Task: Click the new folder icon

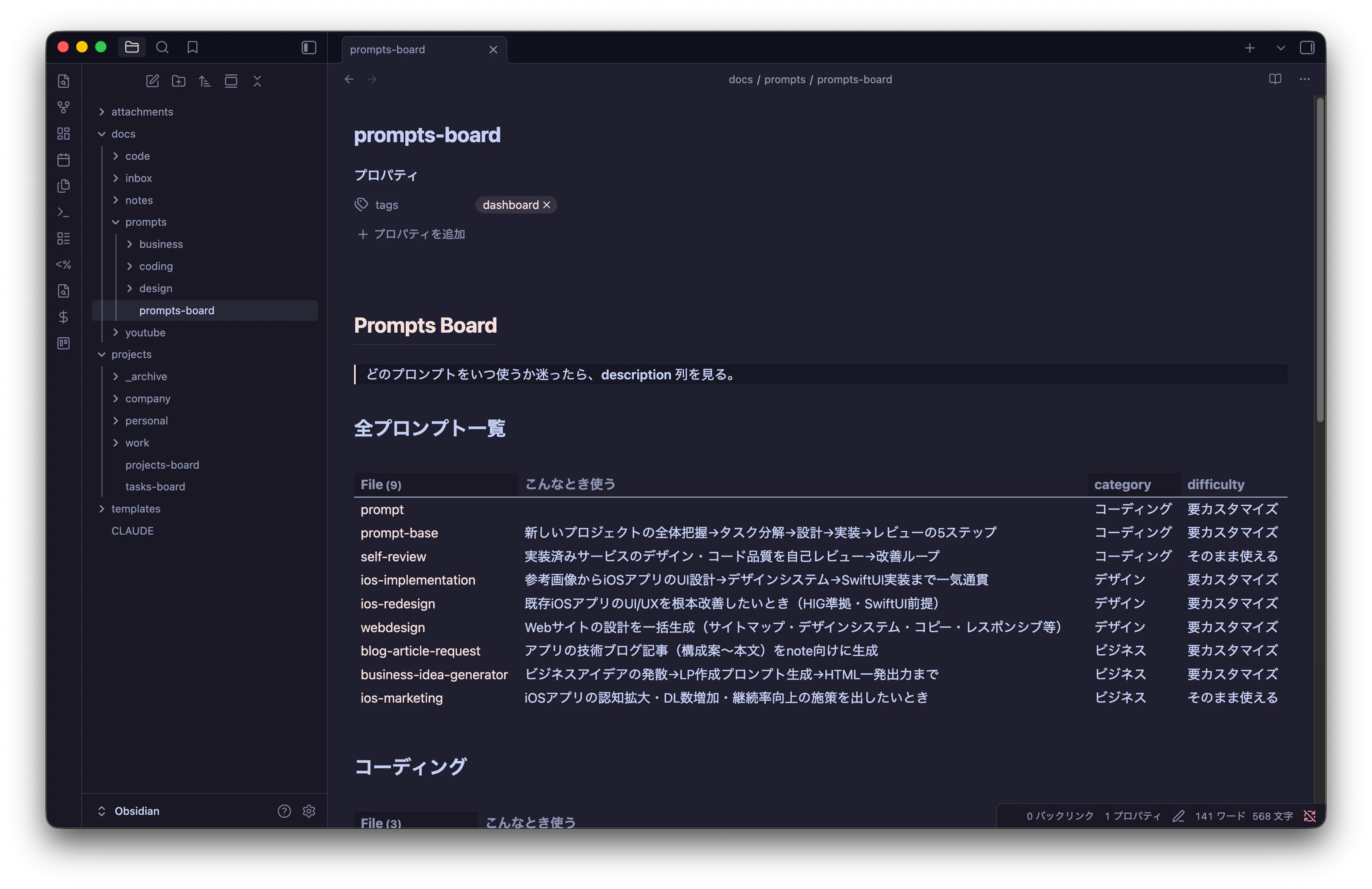Action: click(x=179, y=81)
